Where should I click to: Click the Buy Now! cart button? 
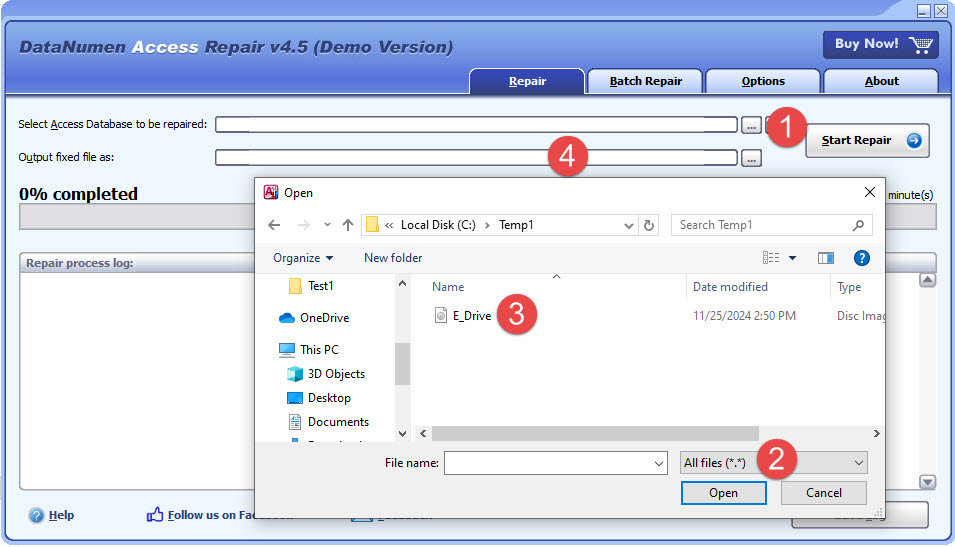[881, 44]
